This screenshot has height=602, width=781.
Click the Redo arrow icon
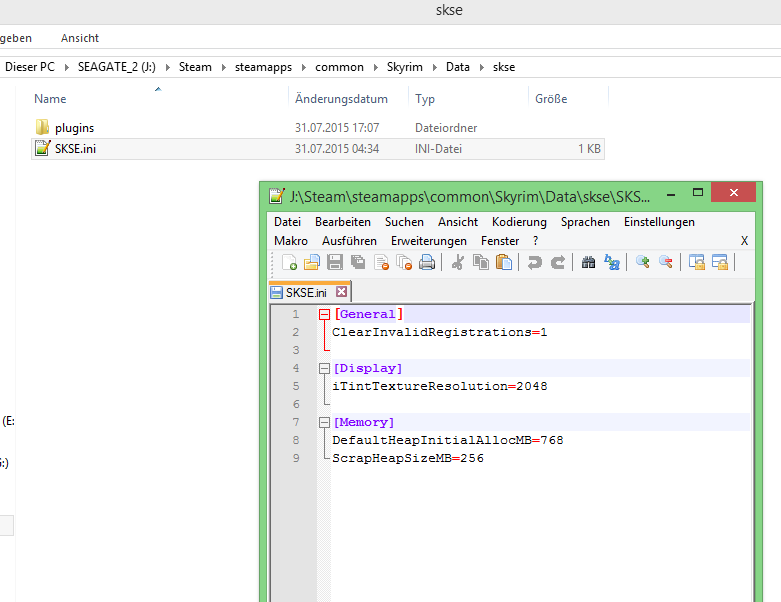558,262
